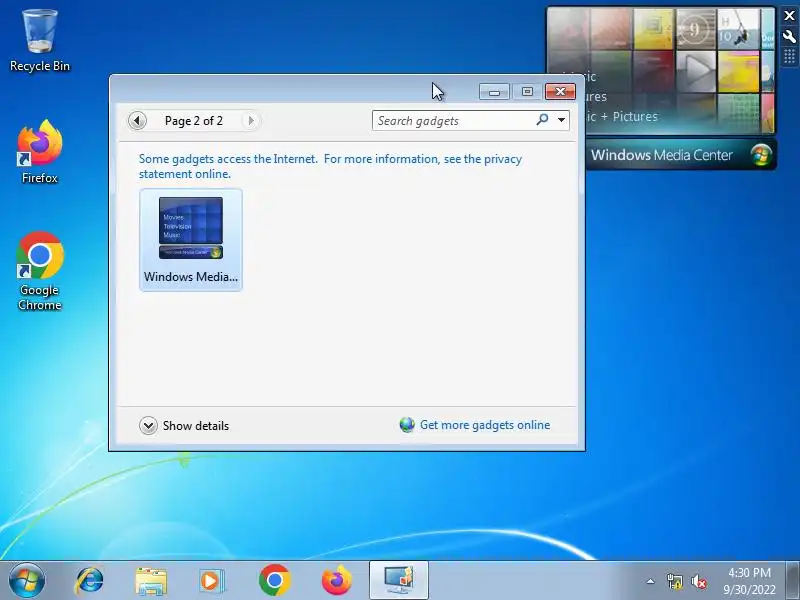This screenshot has width=800, height=600.
Task: Click the next page arrow
Action: [251, 121]
